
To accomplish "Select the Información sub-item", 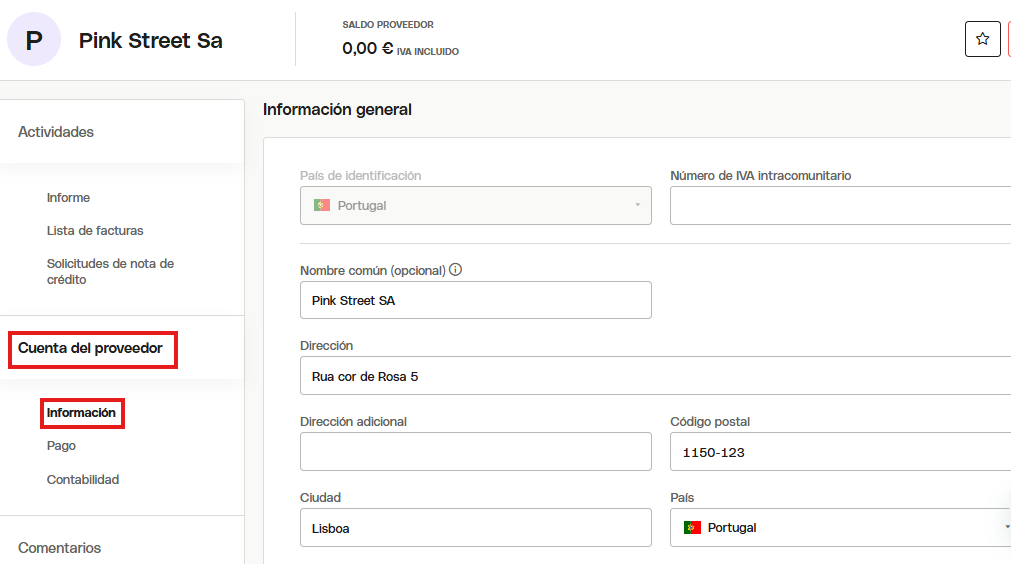I will click(81, 413).
